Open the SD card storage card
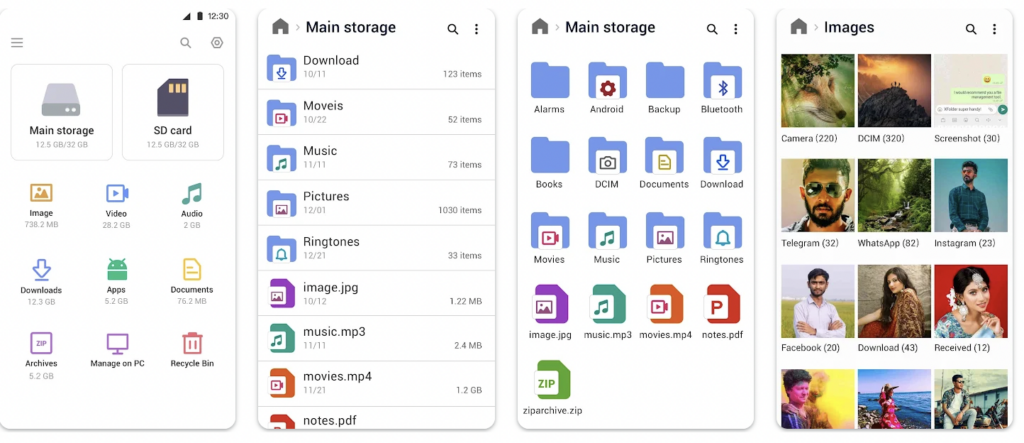 (x=172, y=112)
